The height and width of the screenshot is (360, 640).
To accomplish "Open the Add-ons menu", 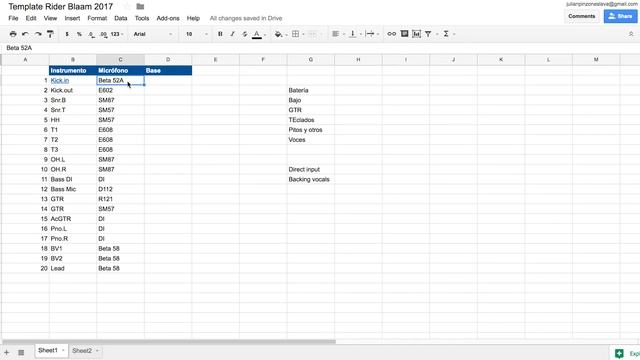I will (x=168, y=18).
